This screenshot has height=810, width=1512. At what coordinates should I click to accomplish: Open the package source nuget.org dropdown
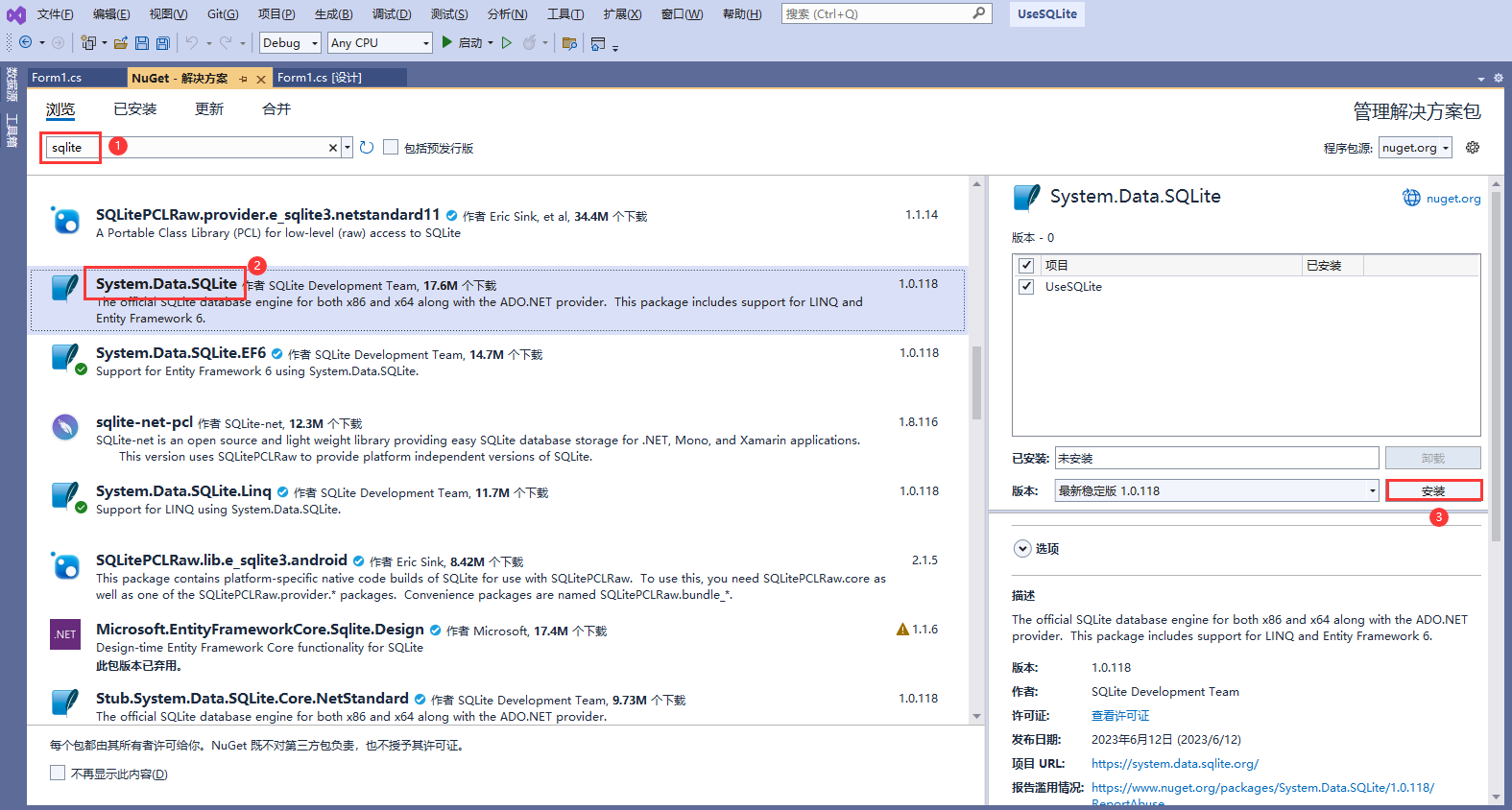click(1415, 147)
